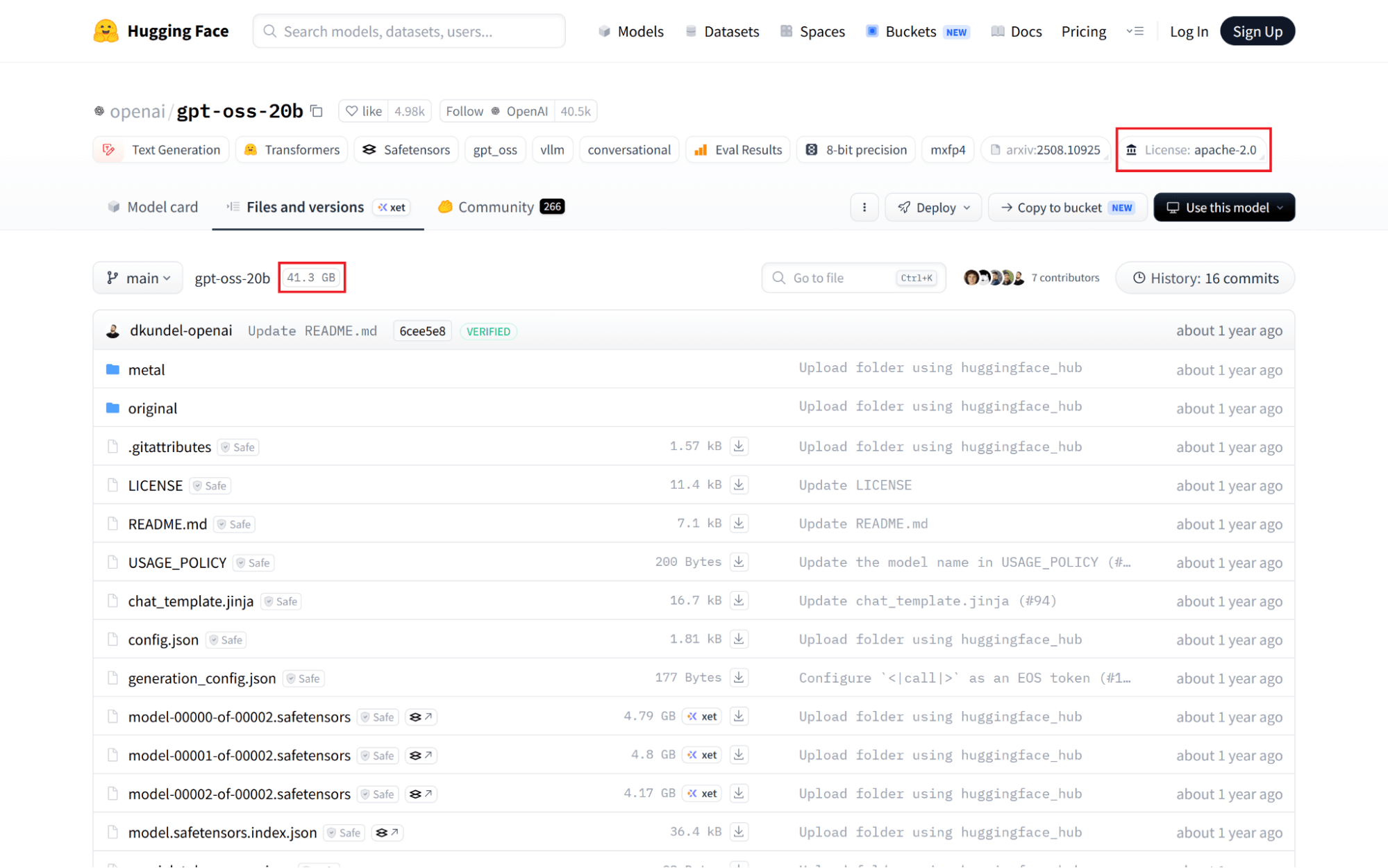
Task: Open the arxiv:2508.10925 tag
Action: (1045, 150)
